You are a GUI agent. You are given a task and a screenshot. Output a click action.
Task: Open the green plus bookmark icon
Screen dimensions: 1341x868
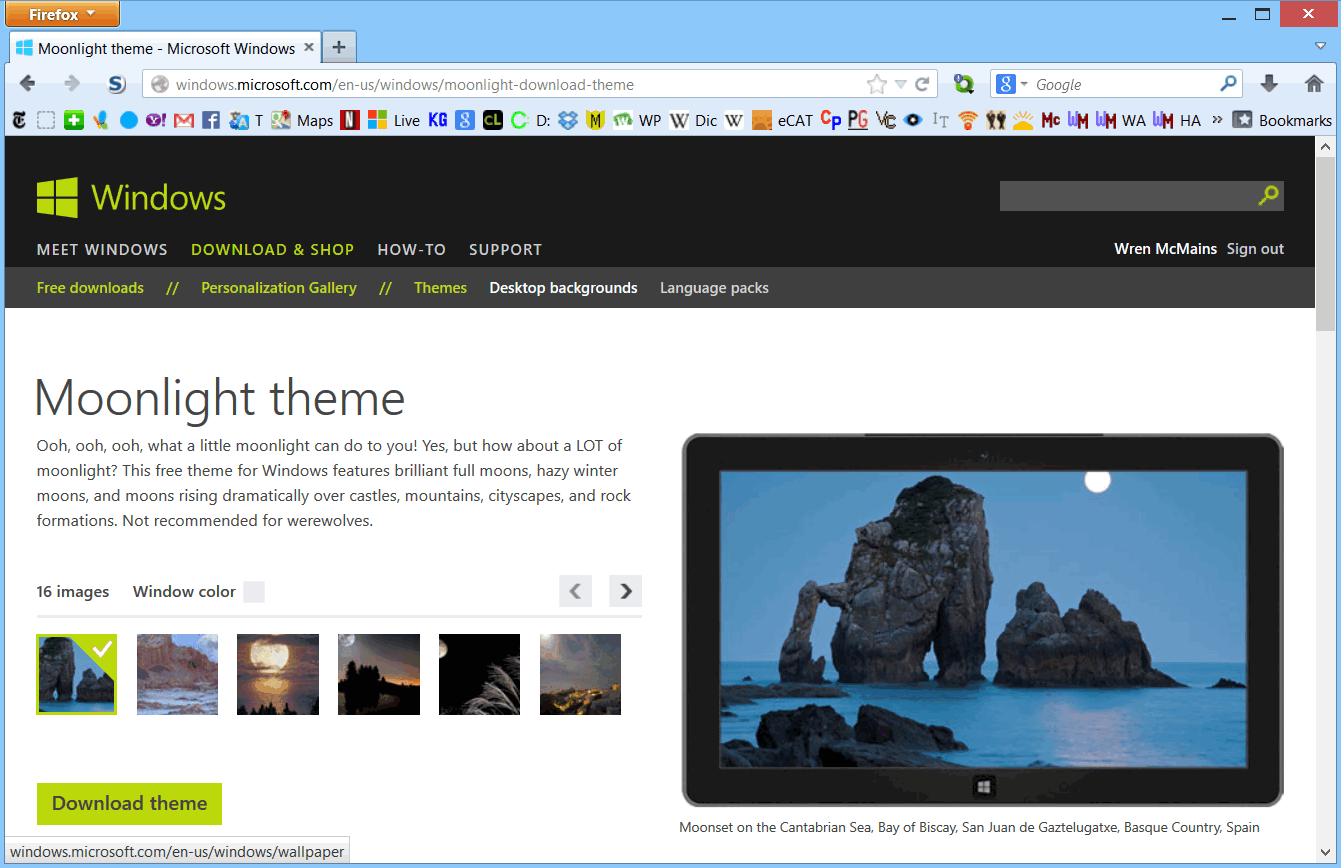pyautogui.click(x=73, y=120)
